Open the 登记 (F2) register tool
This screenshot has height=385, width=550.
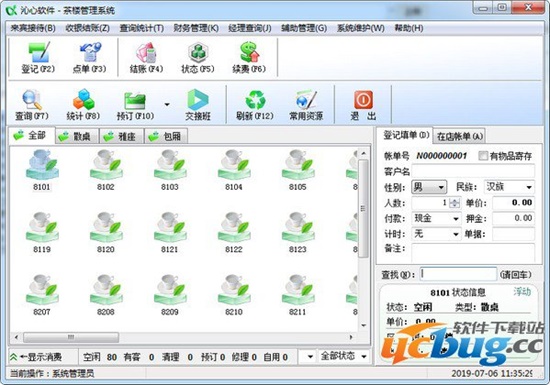click(38, 58)
